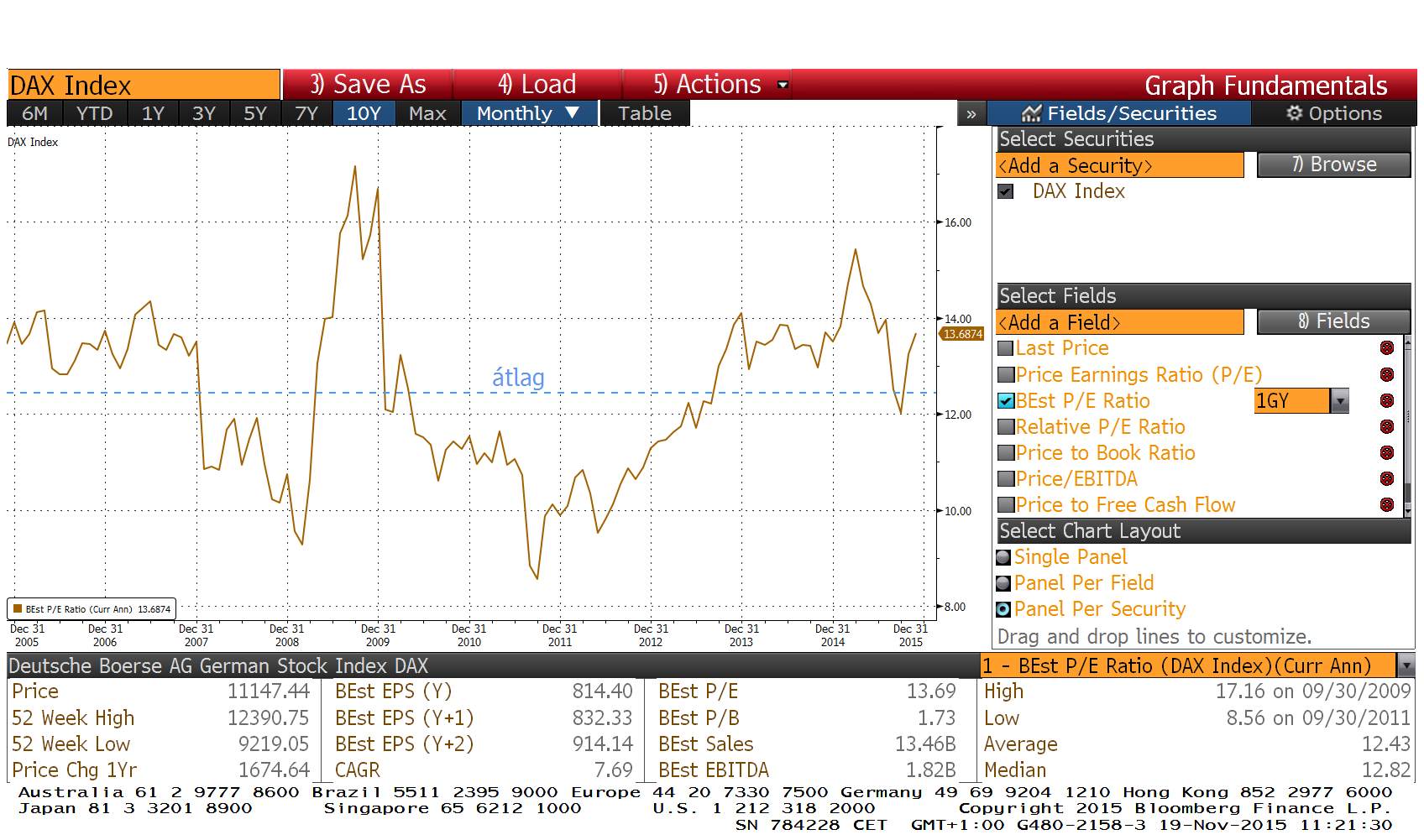Click the gear icon in the Options tab

(1295, 112)
